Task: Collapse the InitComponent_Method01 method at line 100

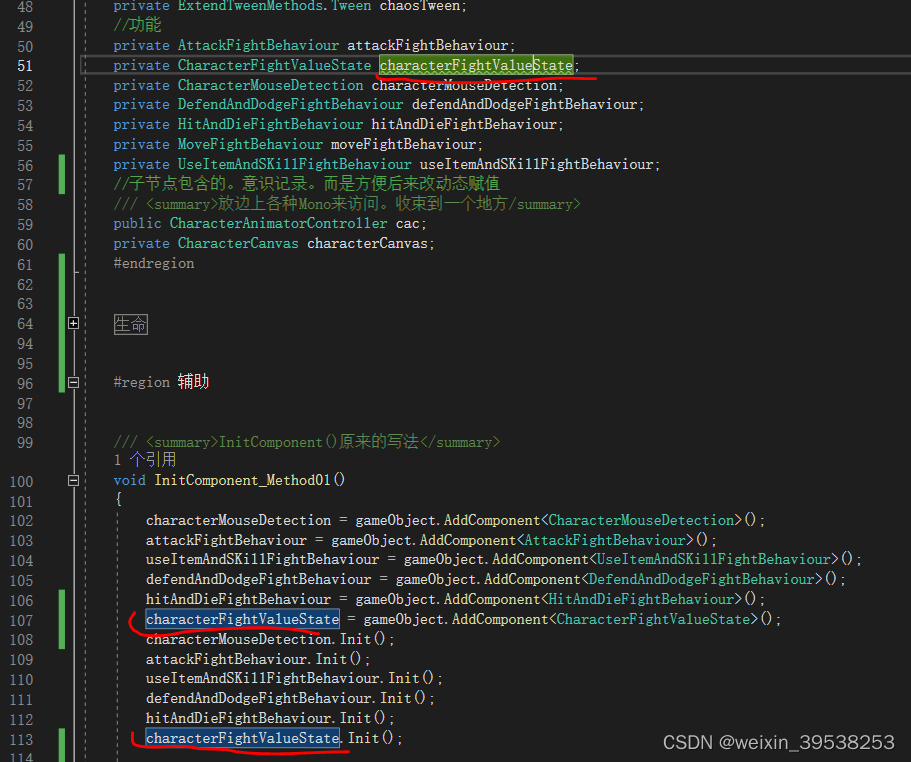Action: click(x=73, y=480)
